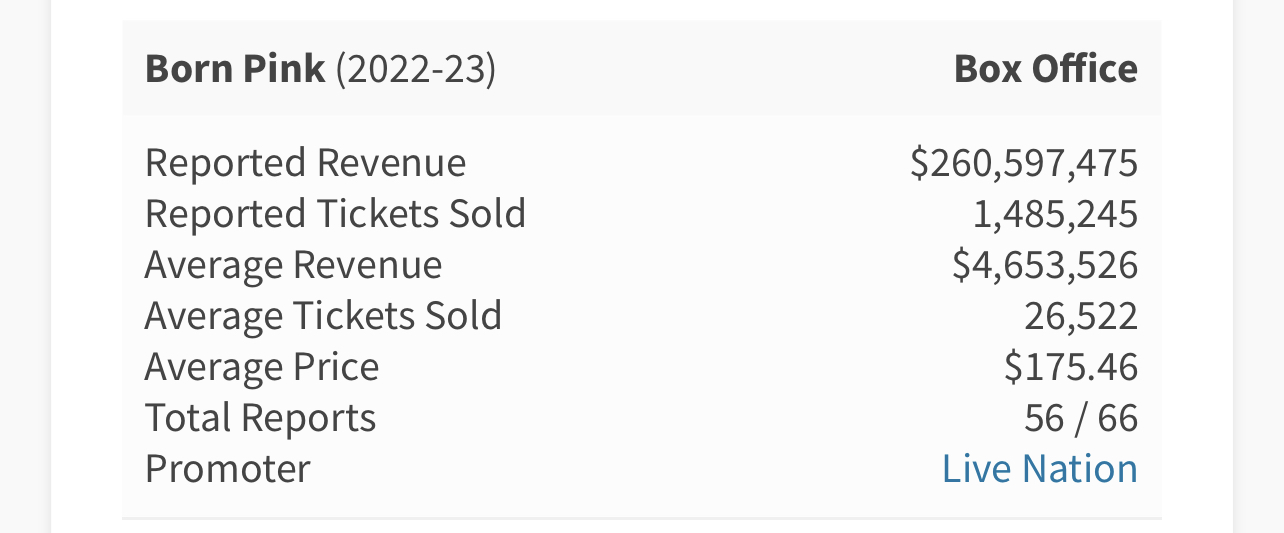Viewport: 1284px width, 533px height.
Task: Select the Average Tickets Sold label
Action: (323, 316)
